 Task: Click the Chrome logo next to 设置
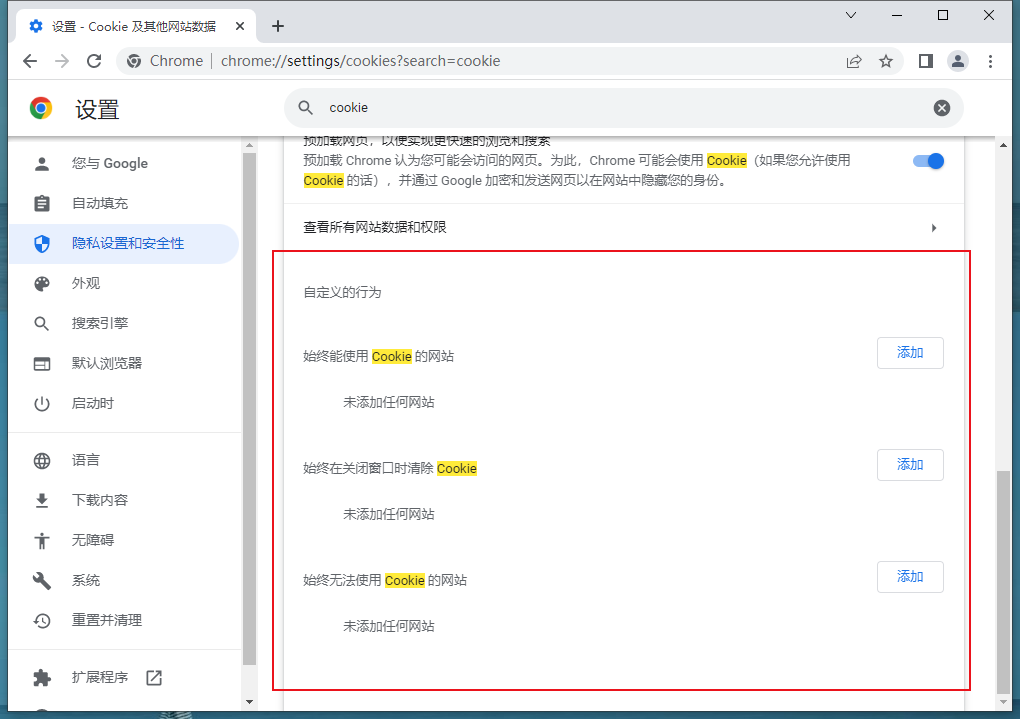(x=41, y=108)
